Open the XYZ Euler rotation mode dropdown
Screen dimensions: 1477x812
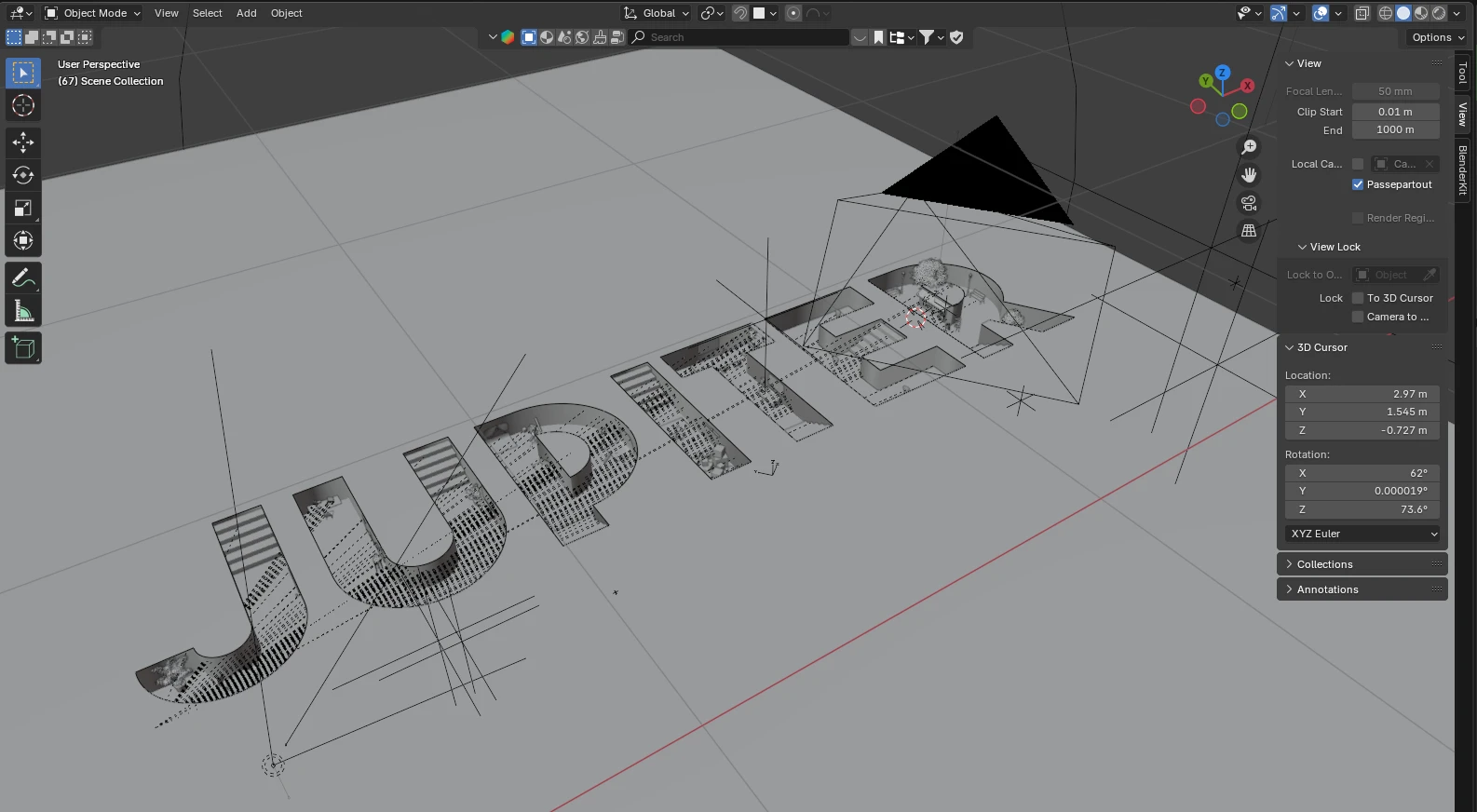coord(1363,534)
